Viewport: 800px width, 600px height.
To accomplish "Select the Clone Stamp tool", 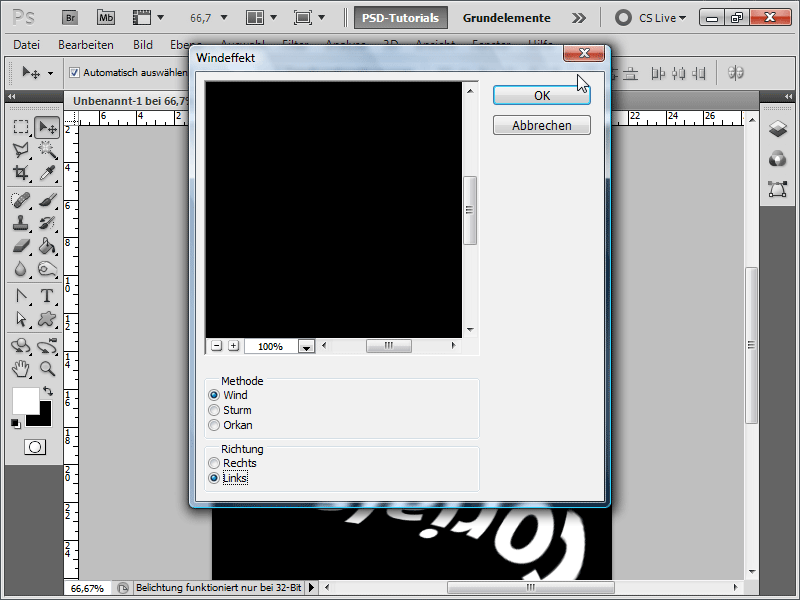I will (21, 223).
